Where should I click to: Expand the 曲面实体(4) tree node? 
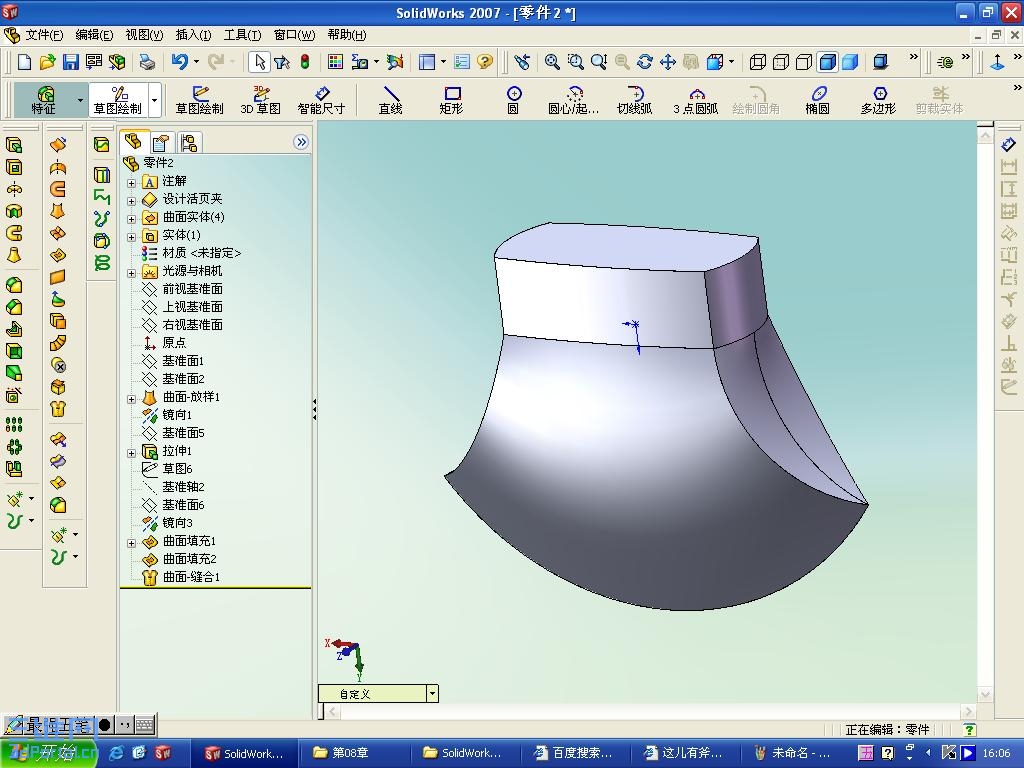(131, 219)
